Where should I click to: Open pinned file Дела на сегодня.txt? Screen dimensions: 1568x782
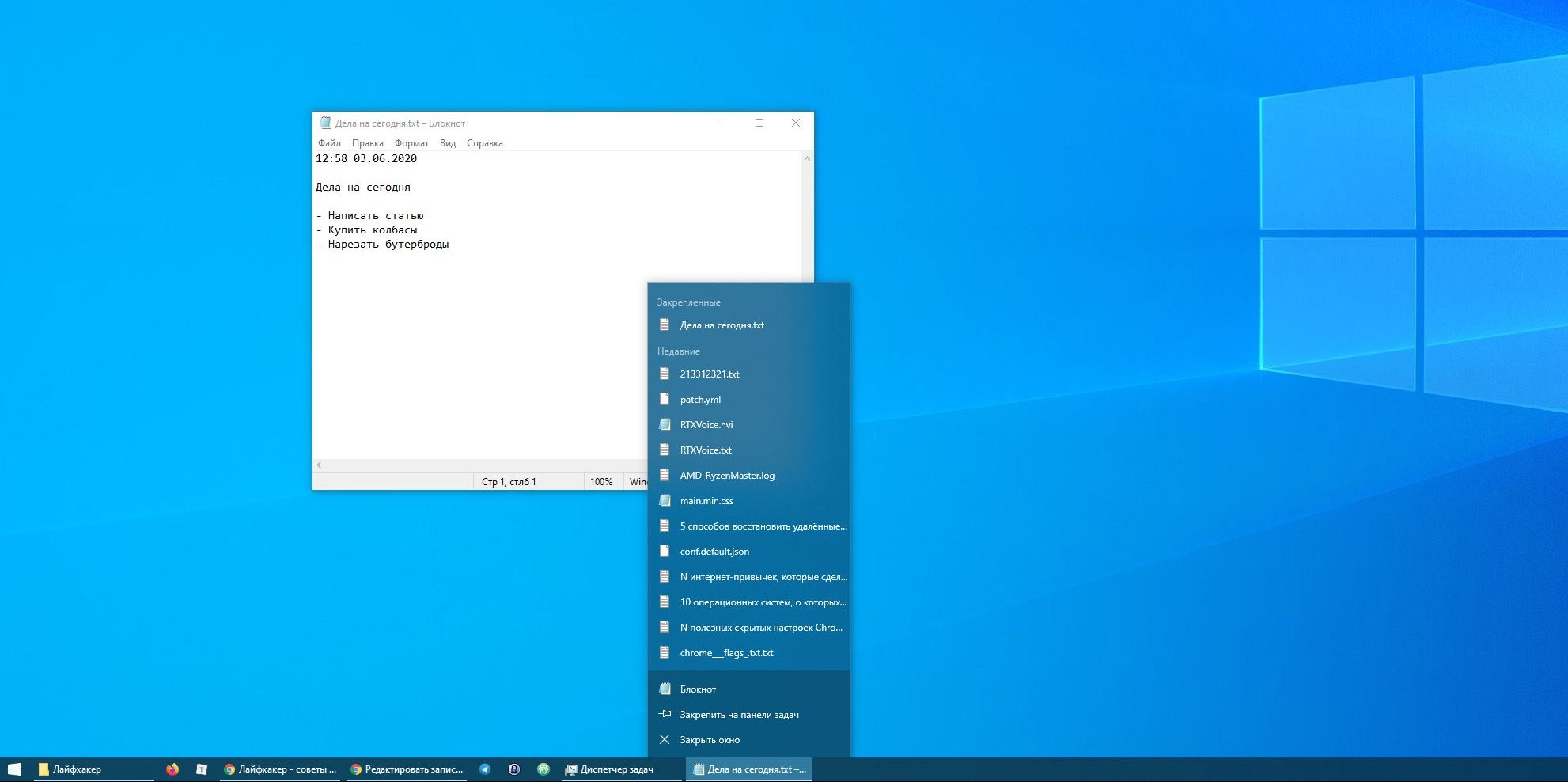tap(722, 325)
